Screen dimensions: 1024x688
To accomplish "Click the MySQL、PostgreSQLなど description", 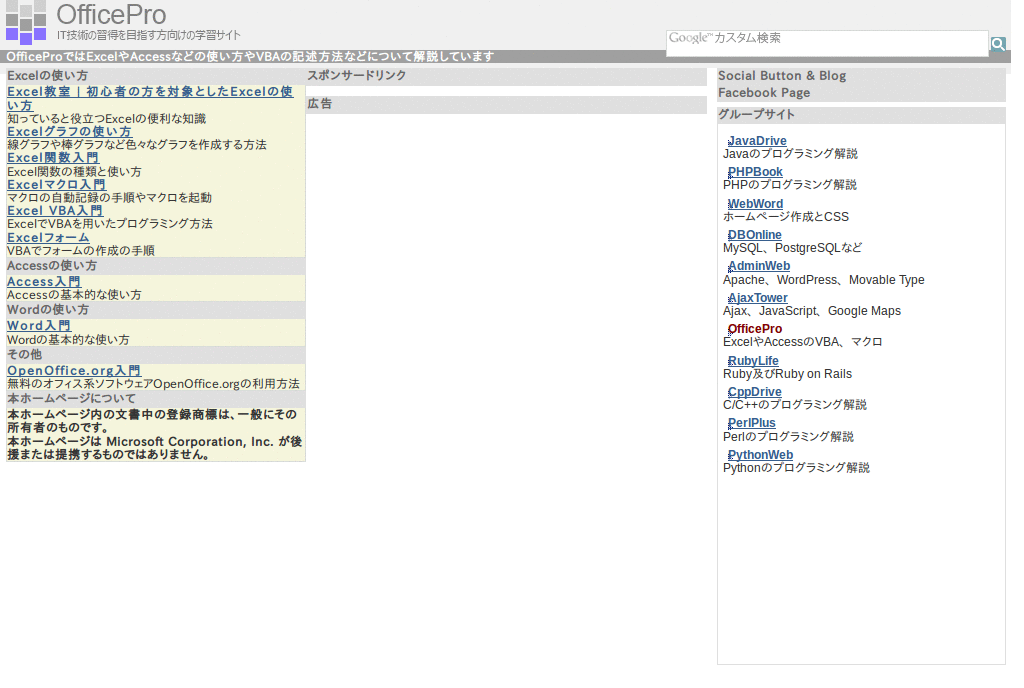I will pyautogui.click(x=792, y=248).
